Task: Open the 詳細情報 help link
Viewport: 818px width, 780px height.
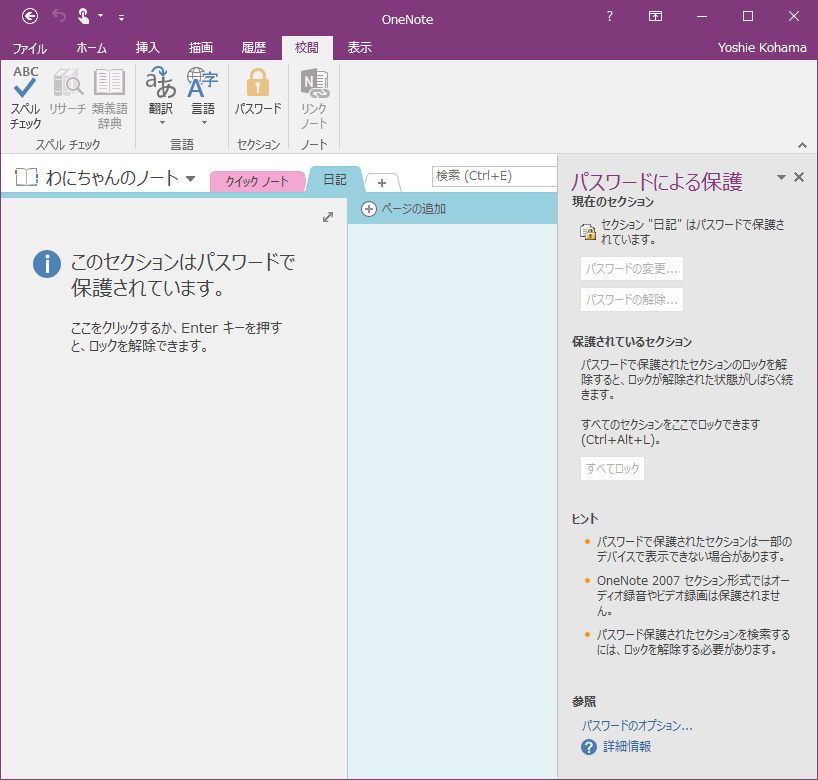Action: [627, 747]
